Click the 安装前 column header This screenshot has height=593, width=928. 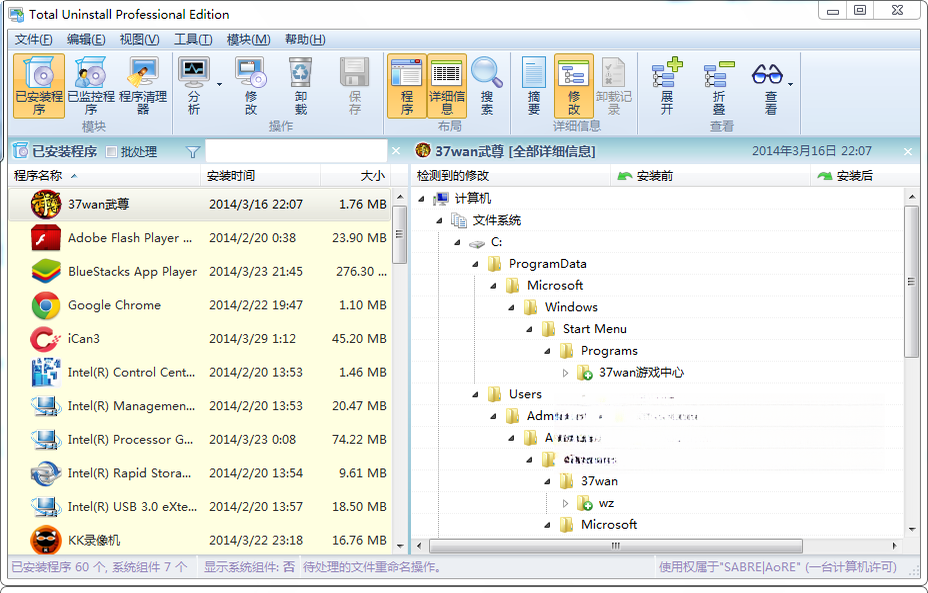coord(710,176)
